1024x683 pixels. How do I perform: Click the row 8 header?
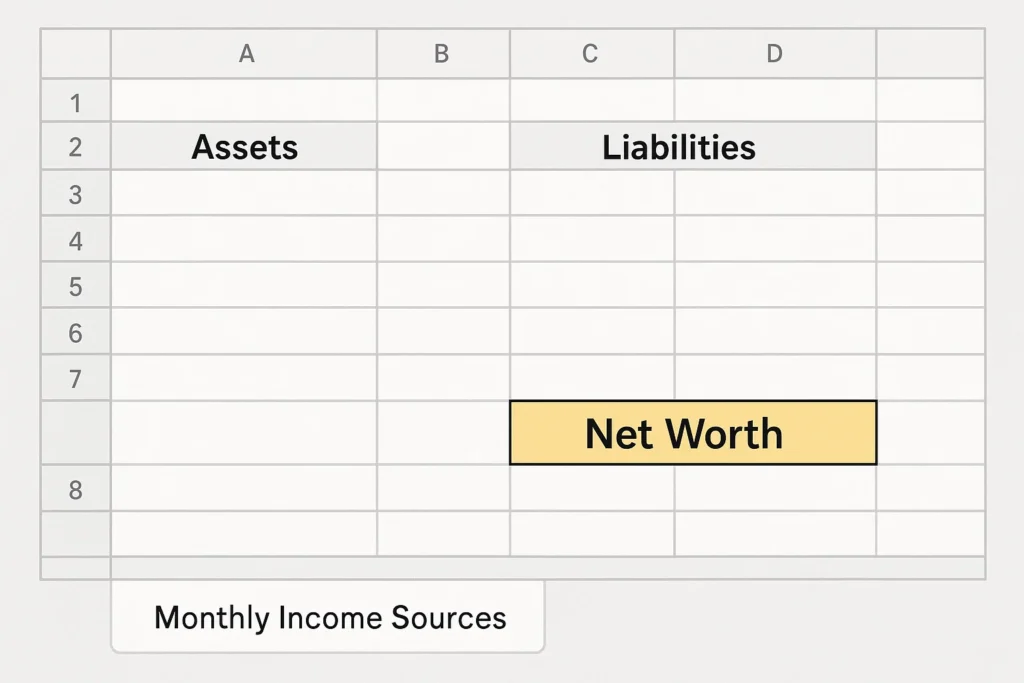pos(76,489)
